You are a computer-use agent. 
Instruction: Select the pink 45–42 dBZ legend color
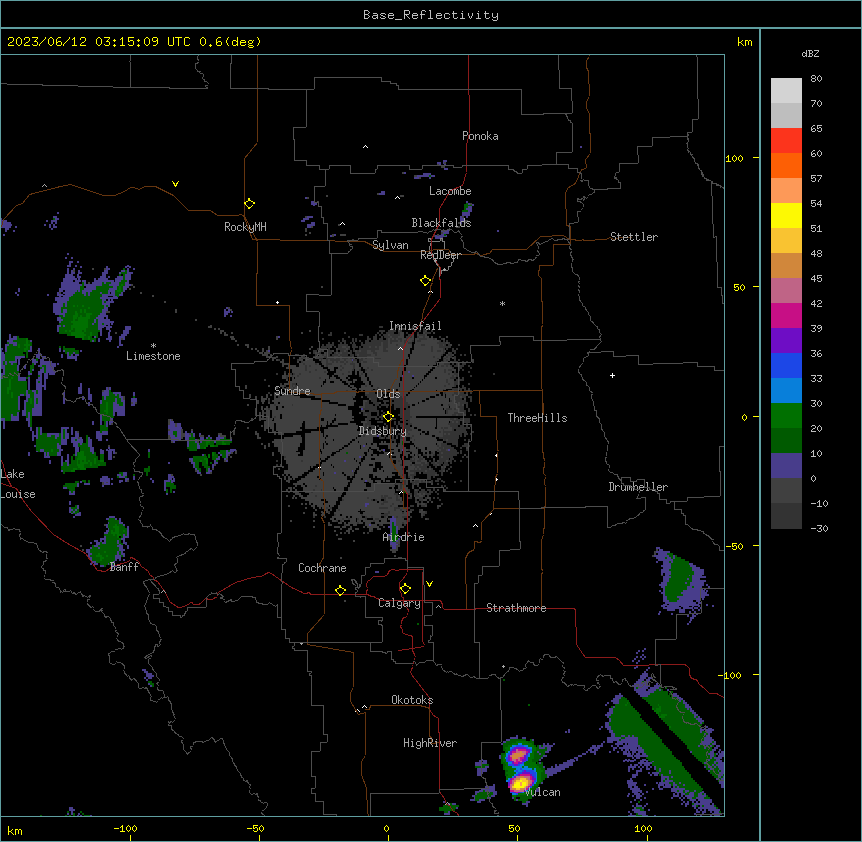[x=786, y=291]
